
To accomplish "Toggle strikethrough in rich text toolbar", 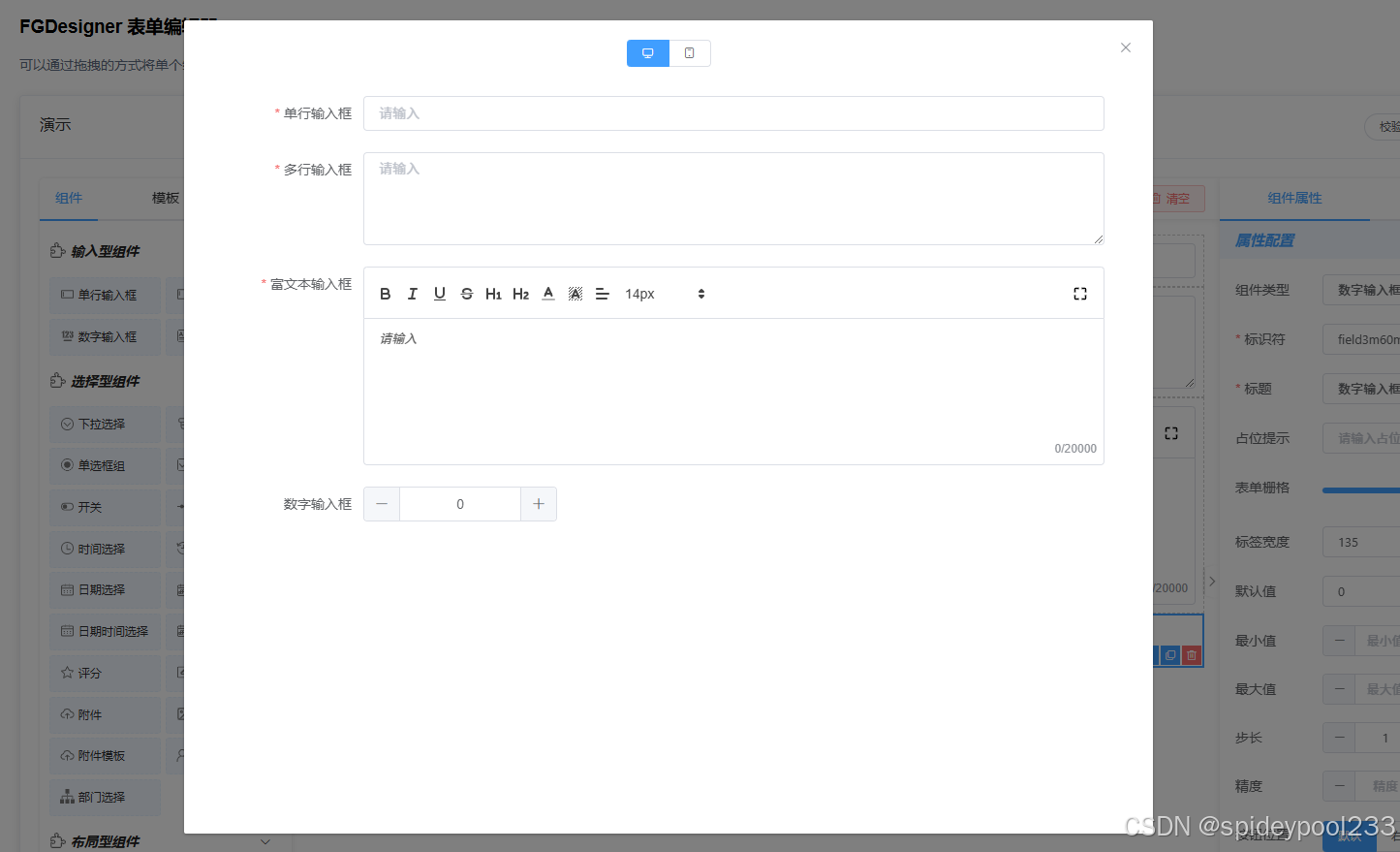I will [467, 294].
